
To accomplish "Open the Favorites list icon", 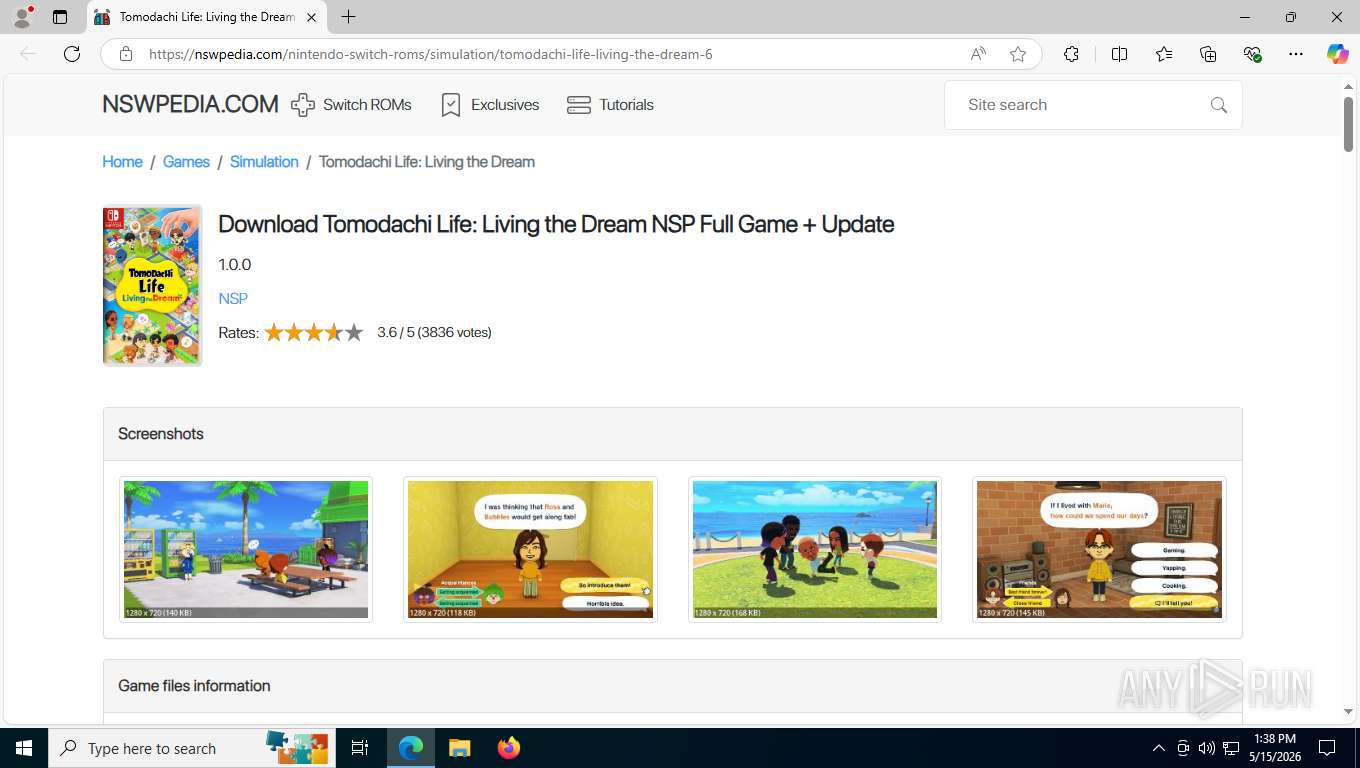I will tap(1164, 54).
